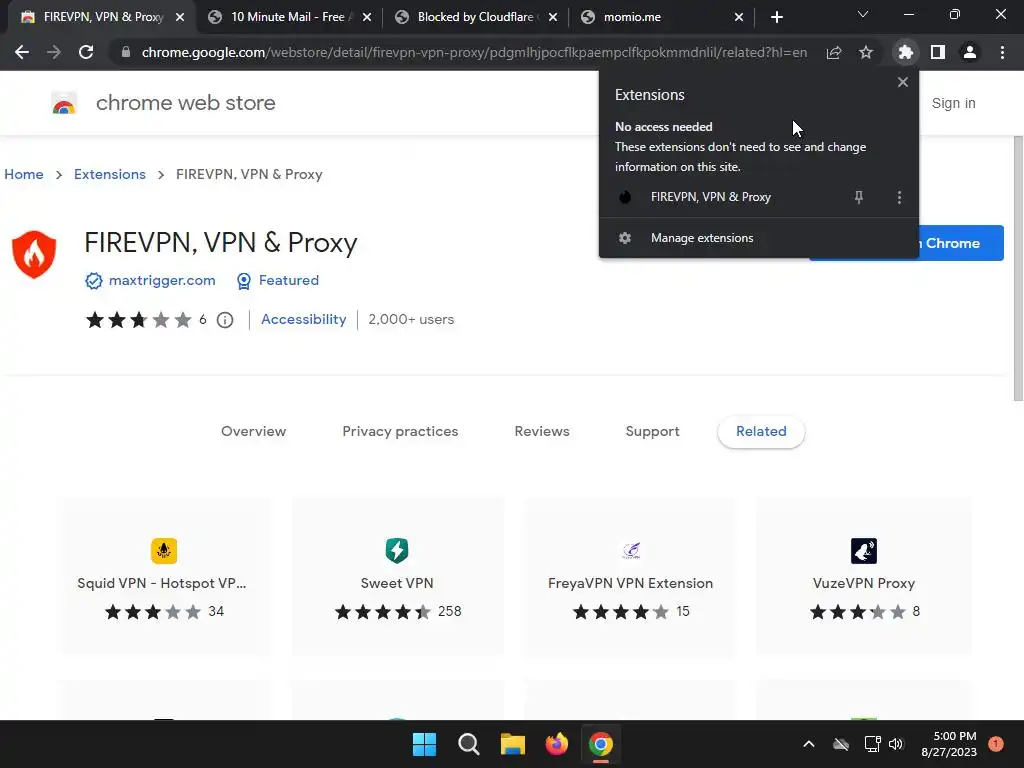Viewport: 1024px width, 768px height.
Task: Open the Accessibility category link
Action: pos(304,319)
